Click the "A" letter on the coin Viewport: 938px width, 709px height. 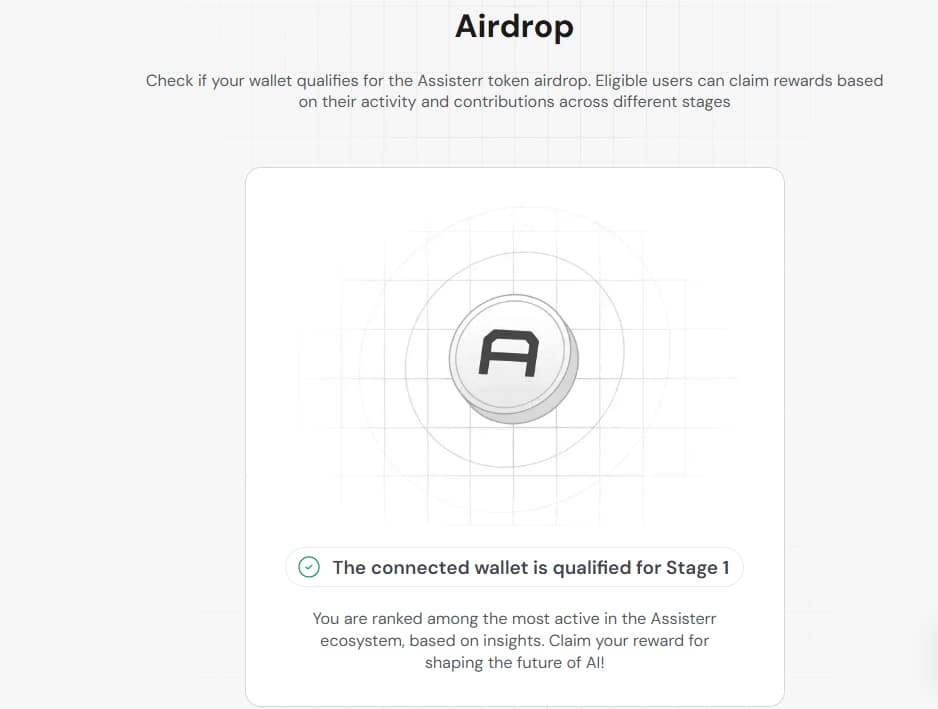[x=509, y=354]
